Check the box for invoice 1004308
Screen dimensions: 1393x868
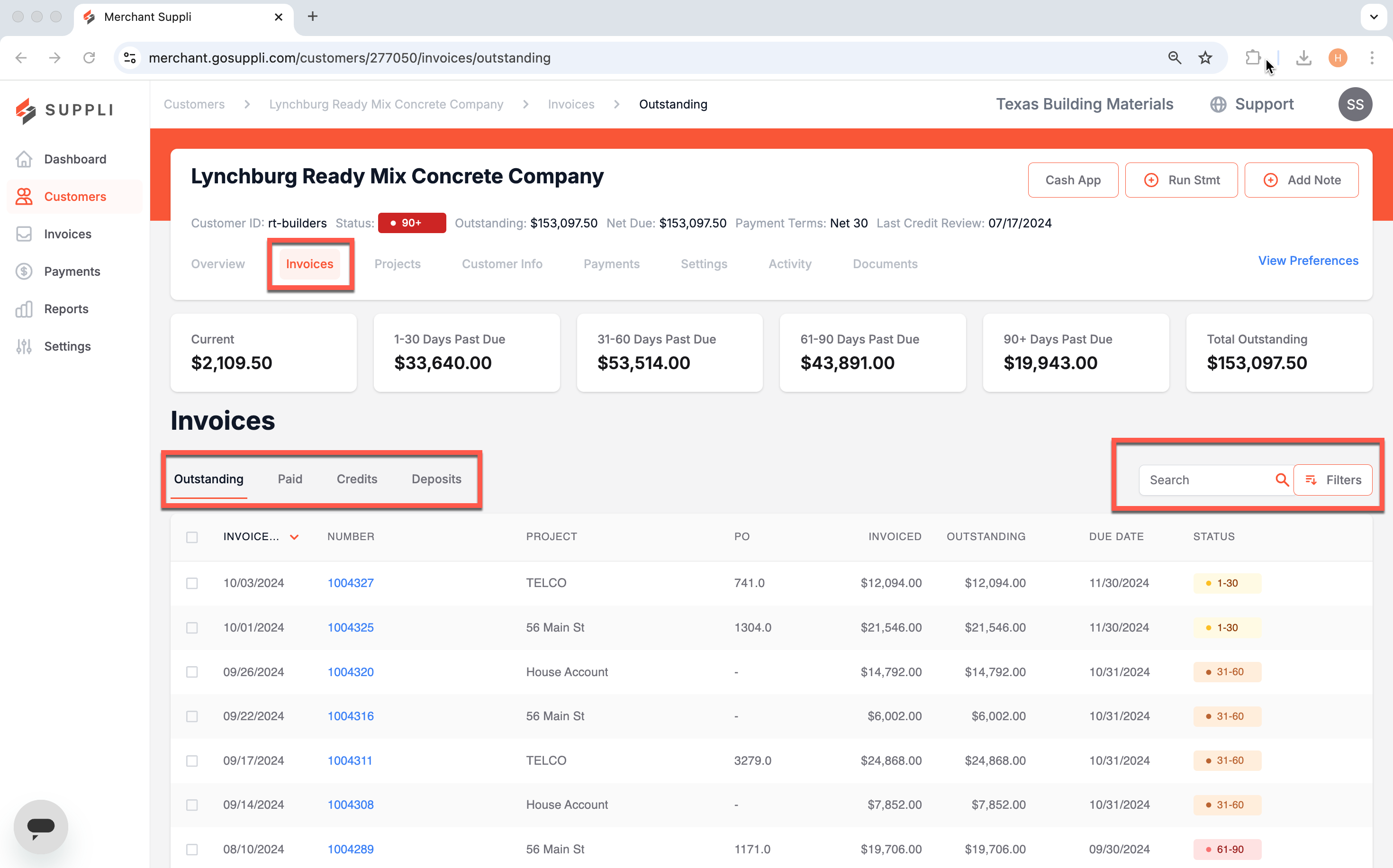click(192, 805)
